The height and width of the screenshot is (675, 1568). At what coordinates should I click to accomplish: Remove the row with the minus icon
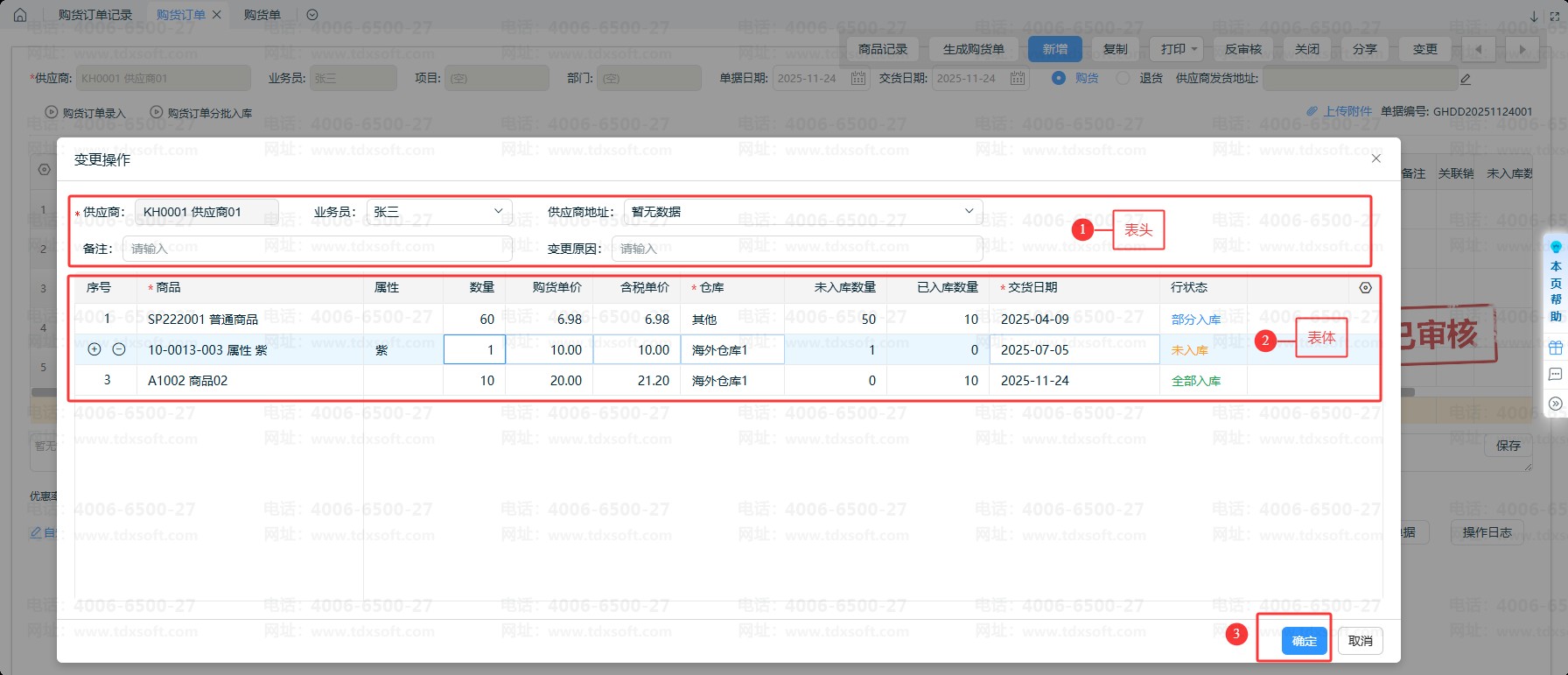click(119, 349)
